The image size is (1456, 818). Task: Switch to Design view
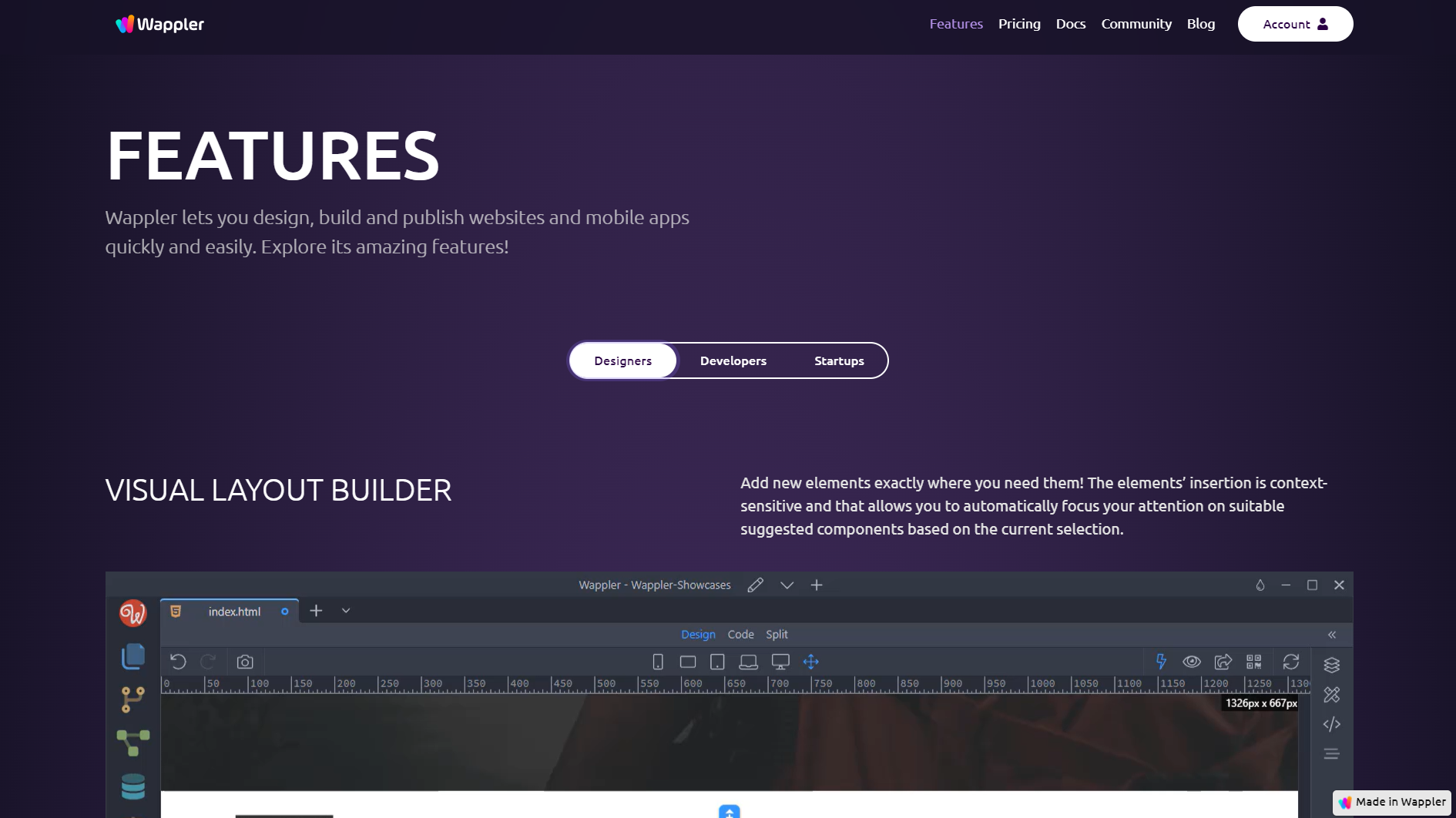click(x=698, y=634)
